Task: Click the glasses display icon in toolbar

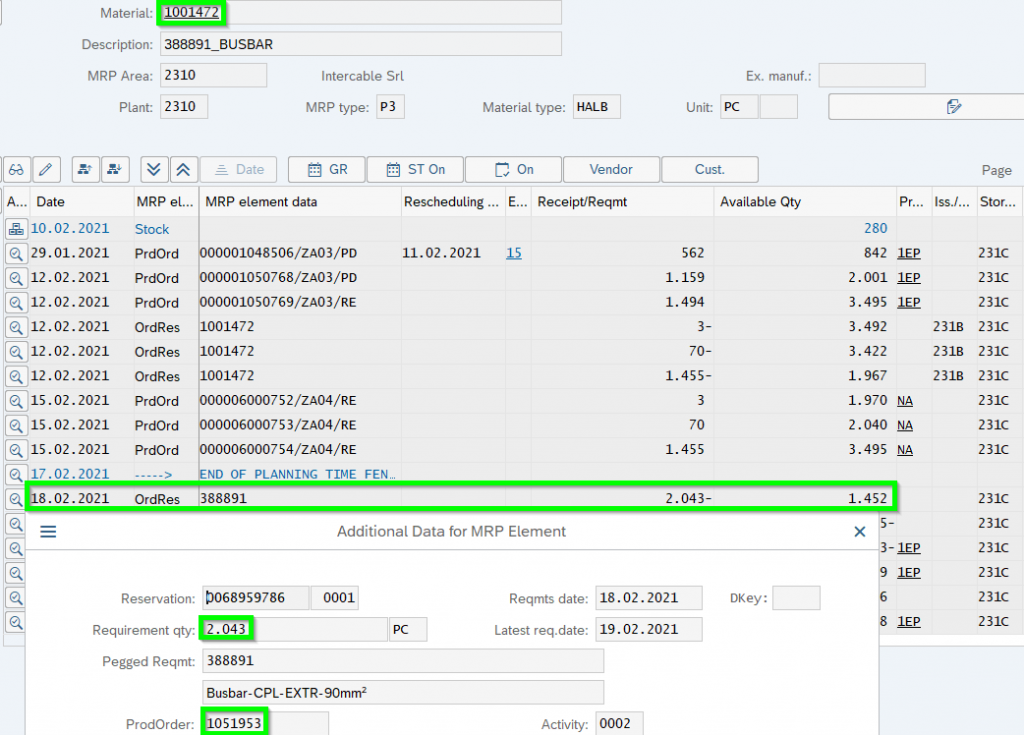Action: coord(16,170)
